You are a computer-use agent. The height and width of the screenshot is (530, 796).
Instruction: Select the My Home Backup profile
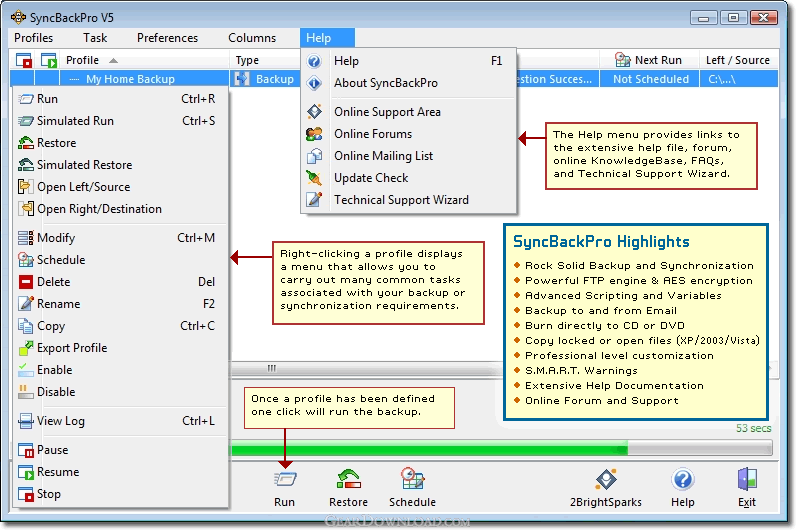tap(130, 79)
